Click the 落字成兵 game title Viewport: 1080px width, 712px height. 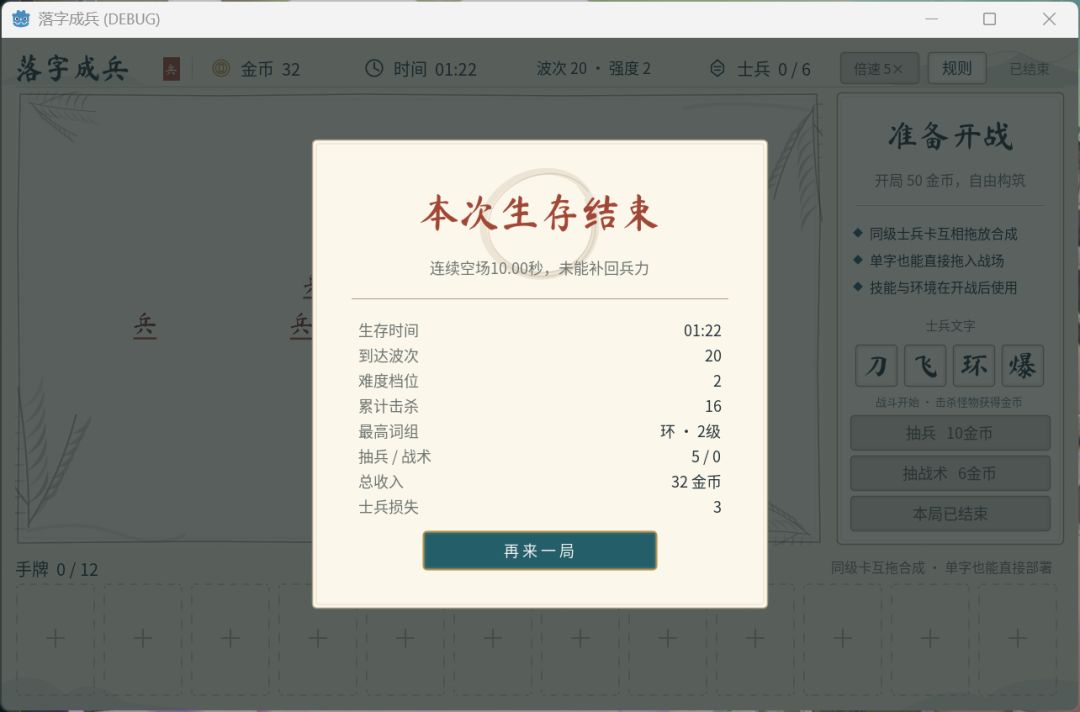tap(72, 68)
